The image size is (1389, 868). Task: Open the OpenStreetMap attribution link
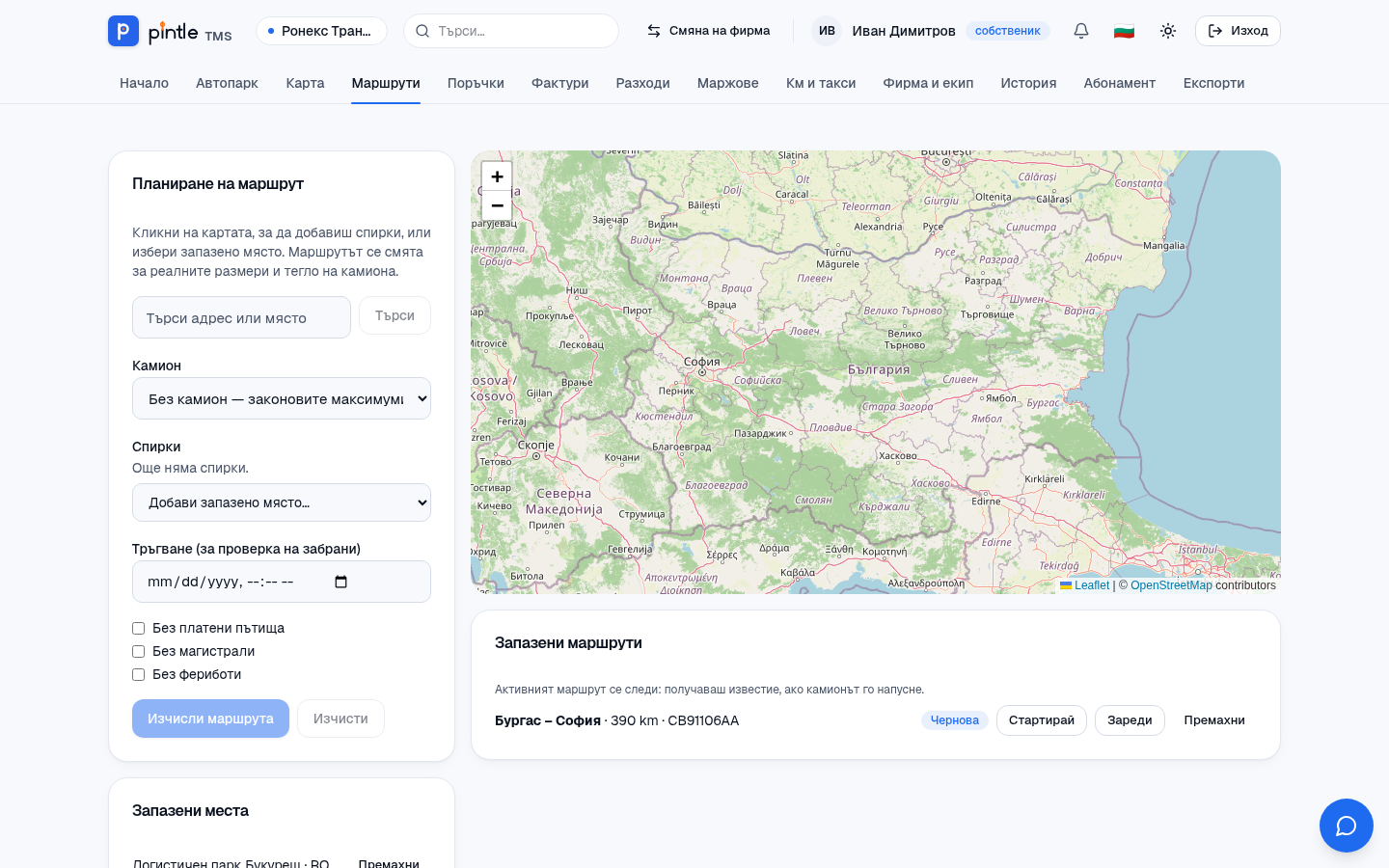click(x=1171, y=585)
